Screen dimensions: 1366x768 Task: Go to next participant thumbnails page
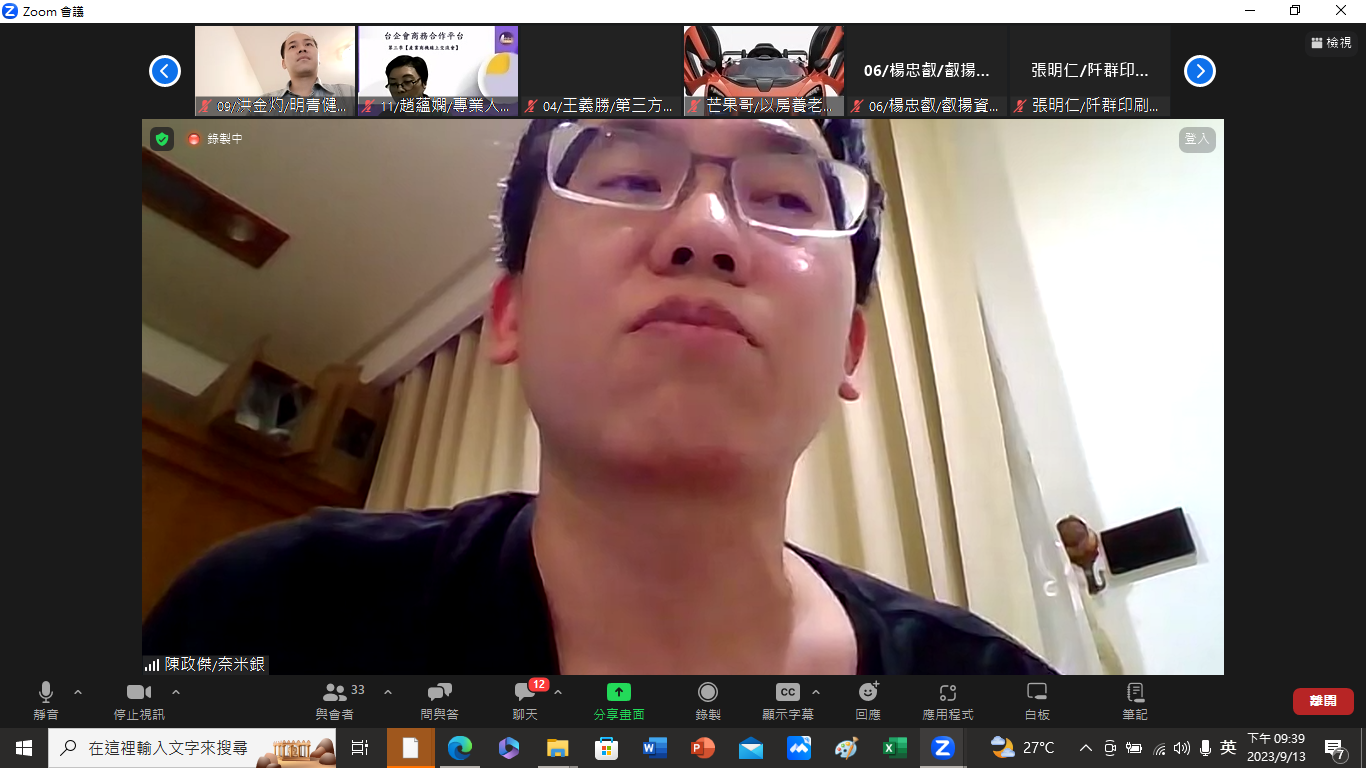point(1200,71)
